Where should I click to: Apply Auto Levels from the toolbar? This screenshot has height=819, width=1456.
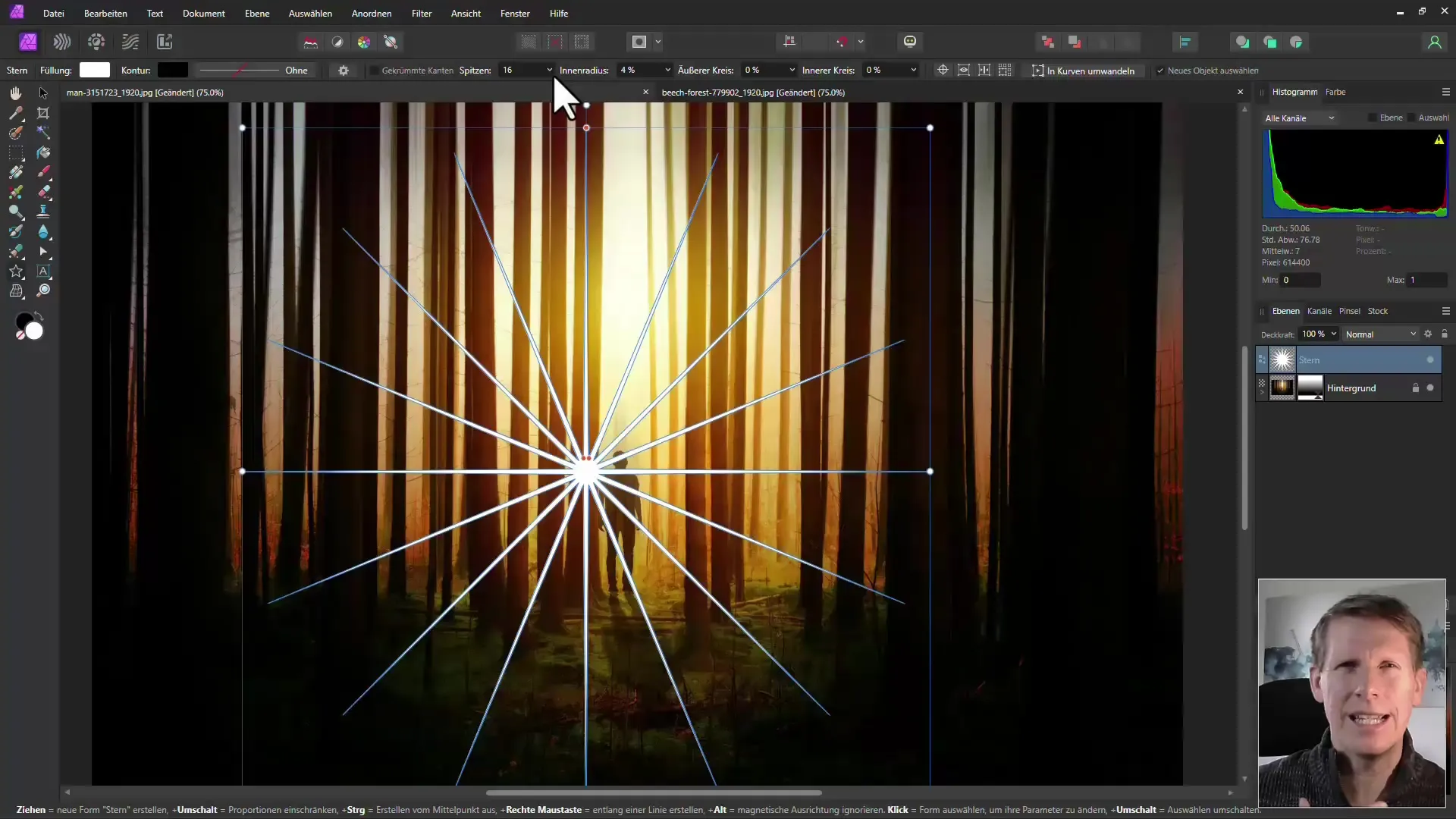pyautogui.click(x=311, y=42)
